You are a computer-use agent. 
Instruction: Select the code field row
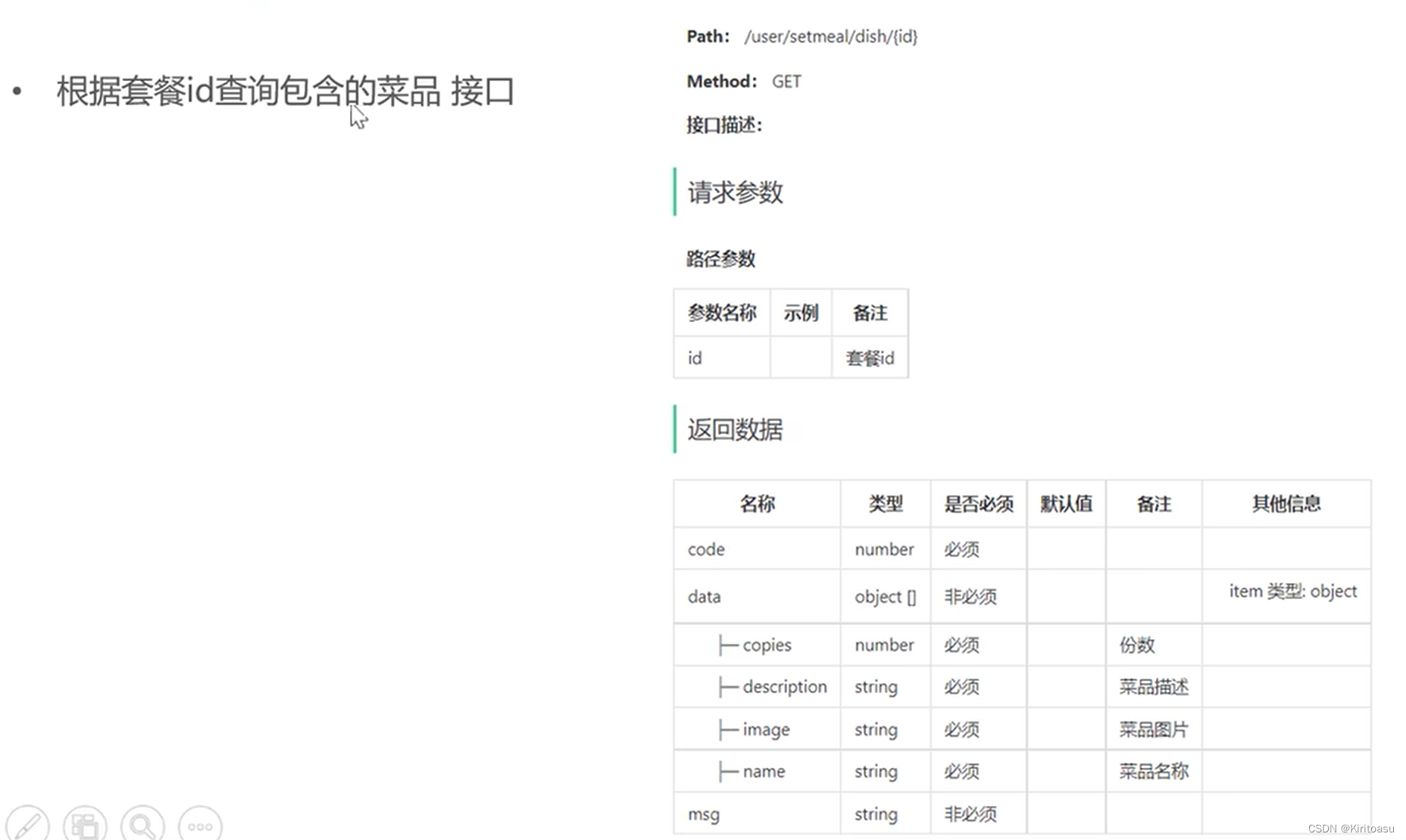705,549
